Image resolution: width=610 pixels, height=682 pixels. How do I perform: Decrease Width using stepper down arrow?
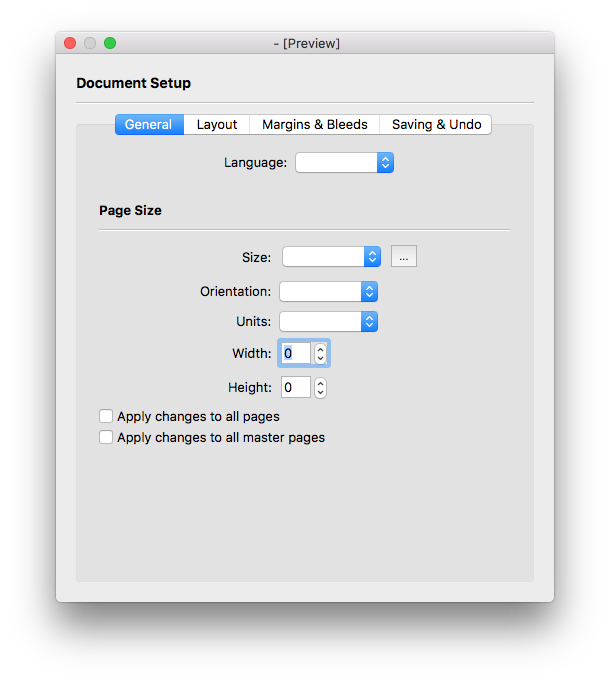pos(320,359)
